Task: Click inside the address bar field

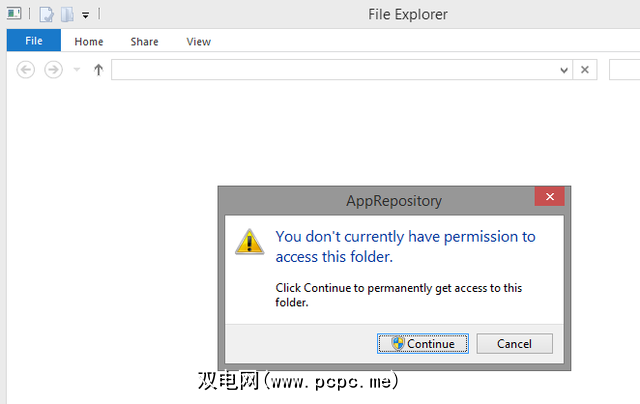Action: pyautogui.click(x=330, y=70)
